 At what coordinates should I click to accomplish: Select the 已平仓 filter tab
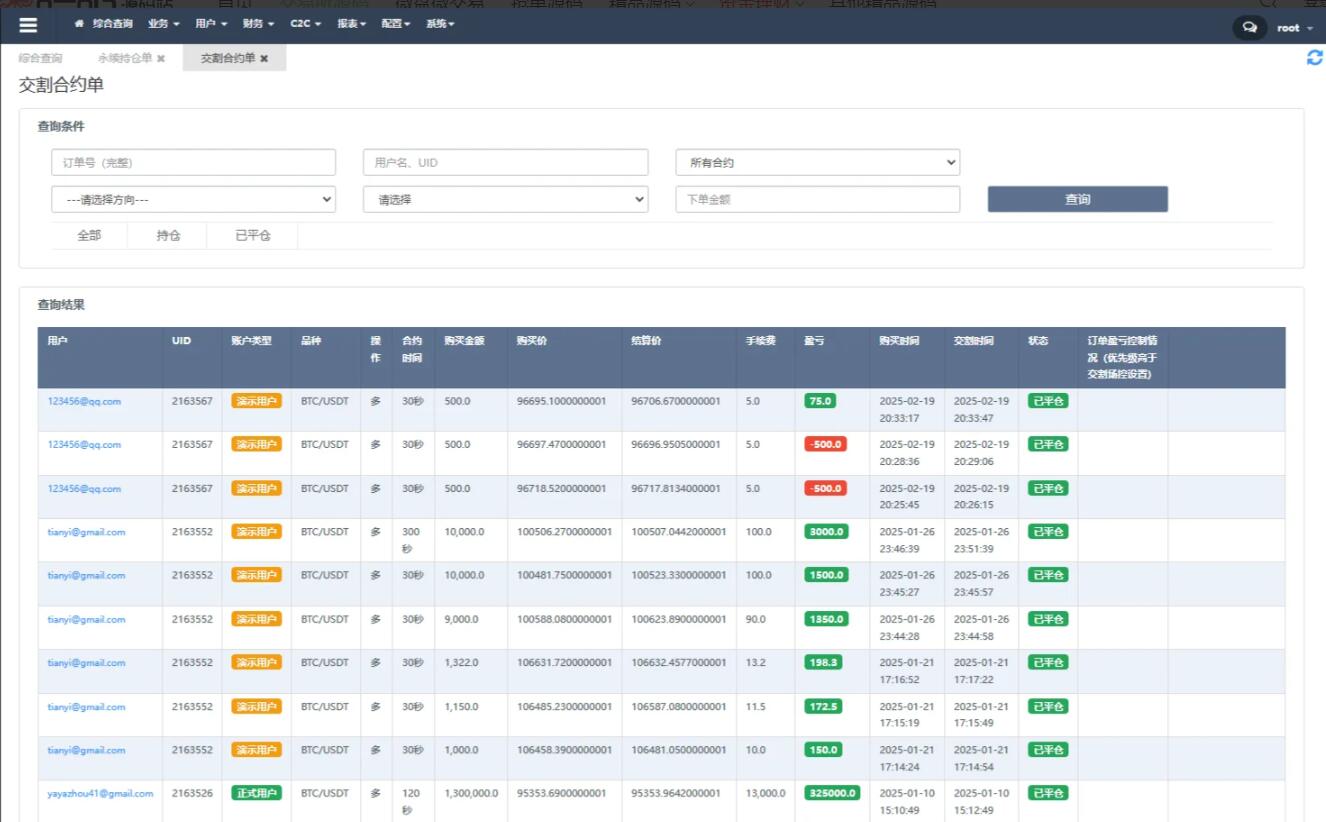coord(252,236)
